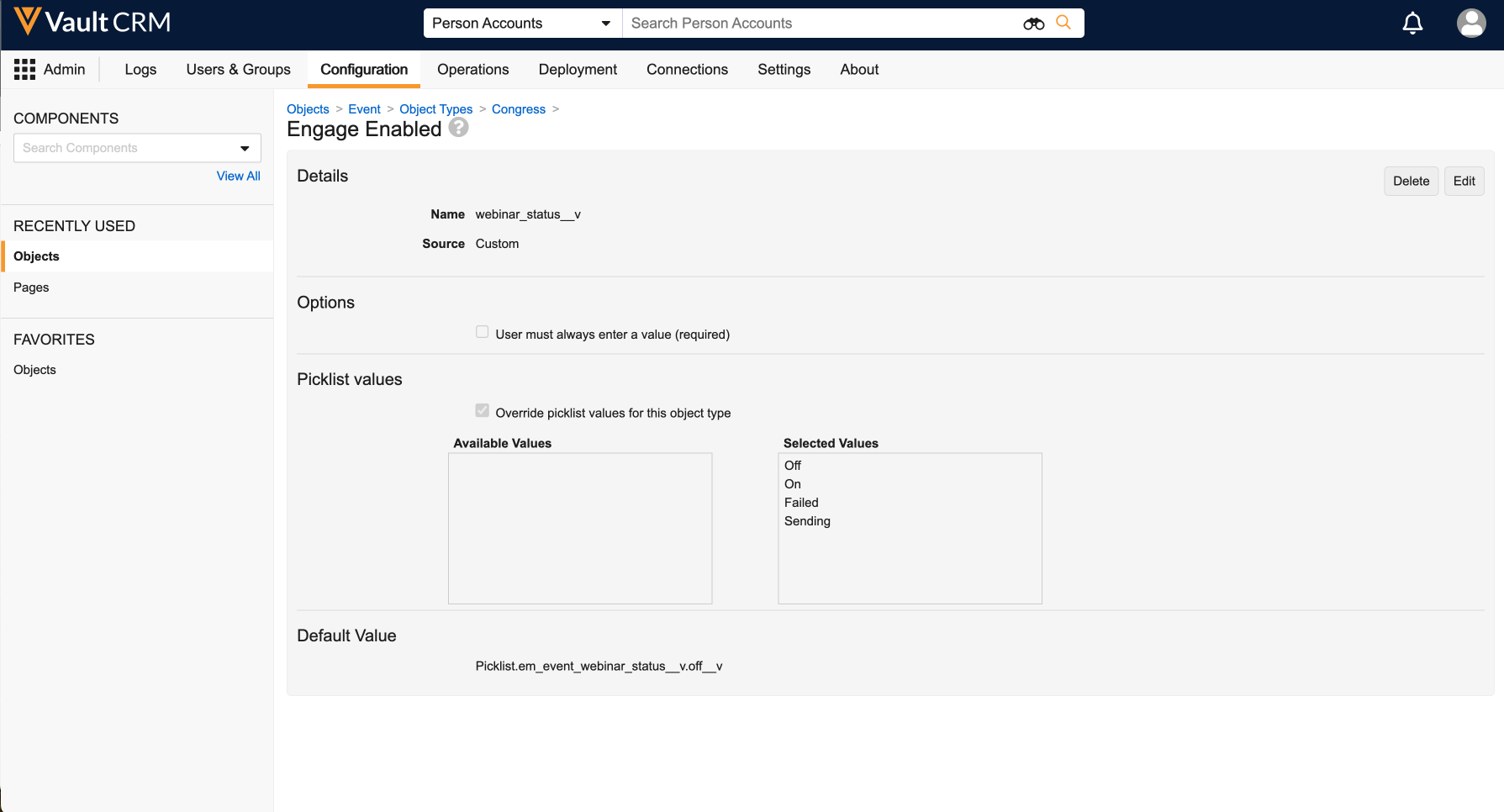Click the Vault CRM logo
1504x812 pixels.
92,22
